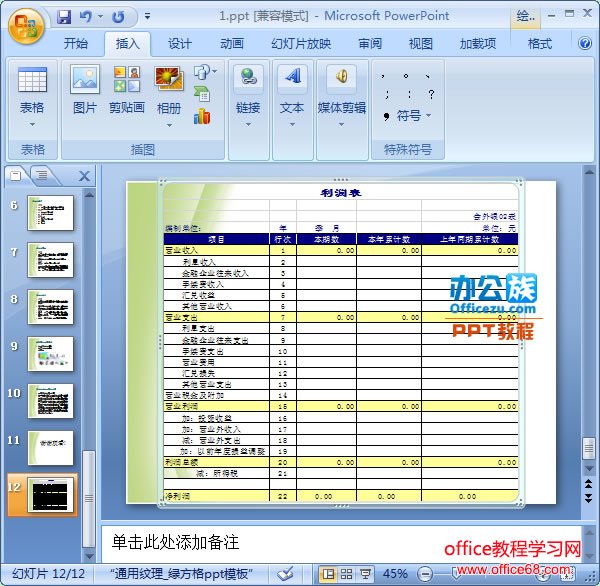The height and width of the screenshot is (586, 600).
Task: Click thumbnail pane scroll down arrow
Action: pos(89,556)
